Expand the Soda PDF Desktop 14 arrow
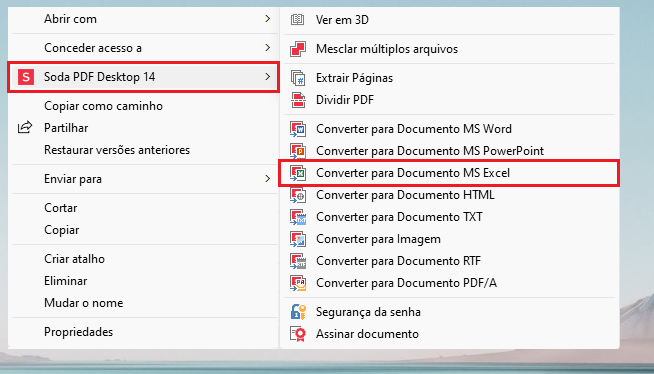 point(267,77)
